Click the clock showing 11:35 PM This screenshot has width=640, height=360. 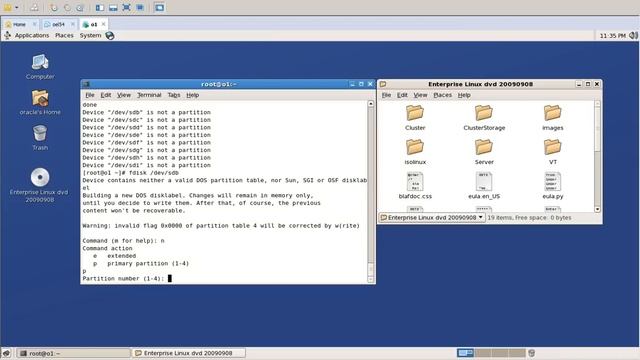[612, 36]
